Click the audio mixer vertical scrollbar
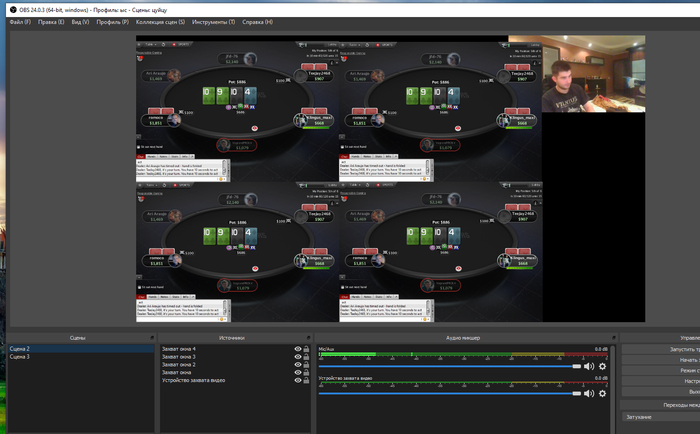The image size is (700, 434). click(x=612, y=388)
